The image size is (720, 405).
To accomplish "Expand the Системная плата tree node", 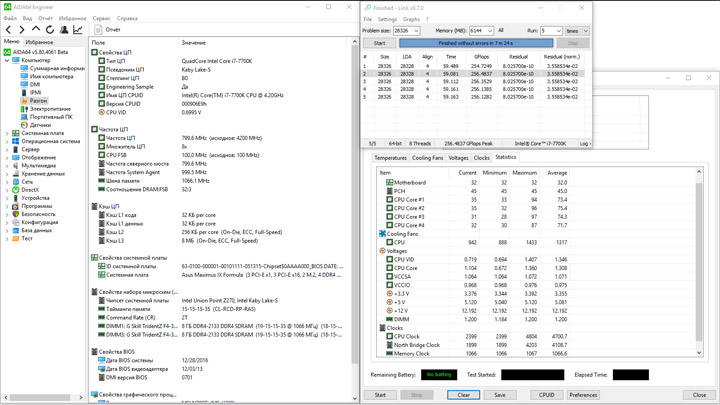I will [7, 133].
